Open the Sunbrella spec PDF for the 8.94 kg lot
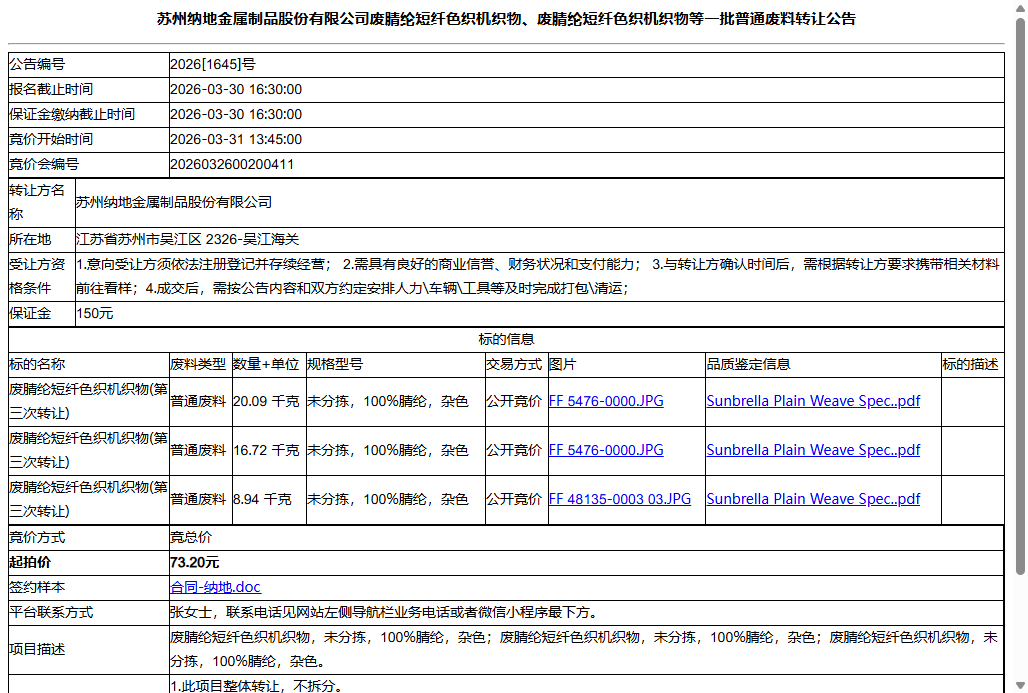Image resolution: width=1028 pixels, height=693 pixels. 813,498
